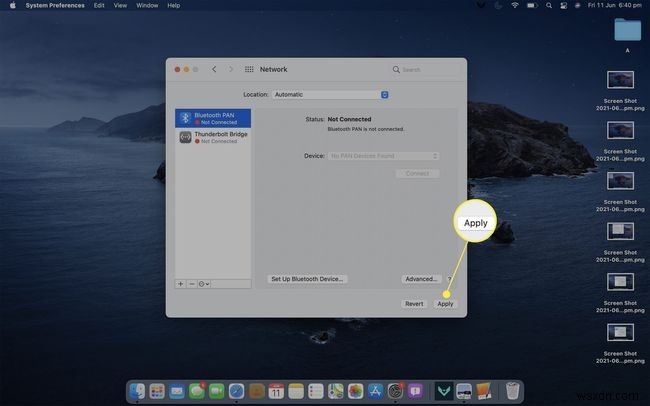The image size is (650, 406).
Task: Click the Network help question mark
Action: click(449, 280)
